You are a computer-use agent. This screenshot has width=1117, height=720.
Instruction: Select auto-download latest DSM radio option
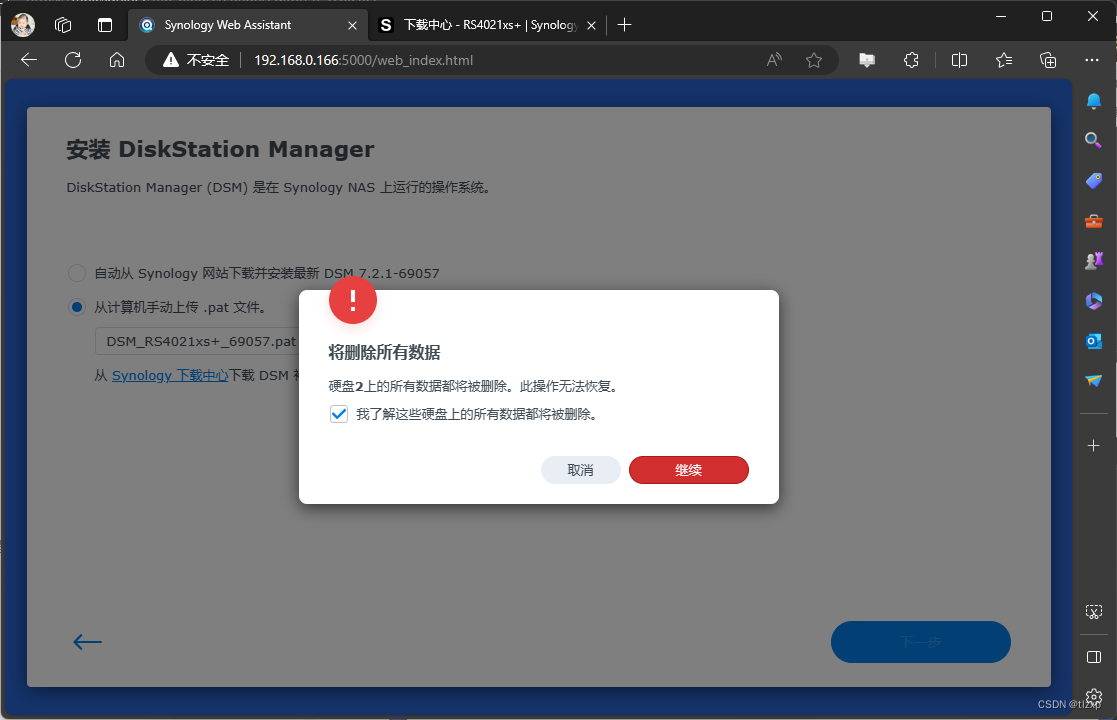pyautogui.click(x=76, y=273)
